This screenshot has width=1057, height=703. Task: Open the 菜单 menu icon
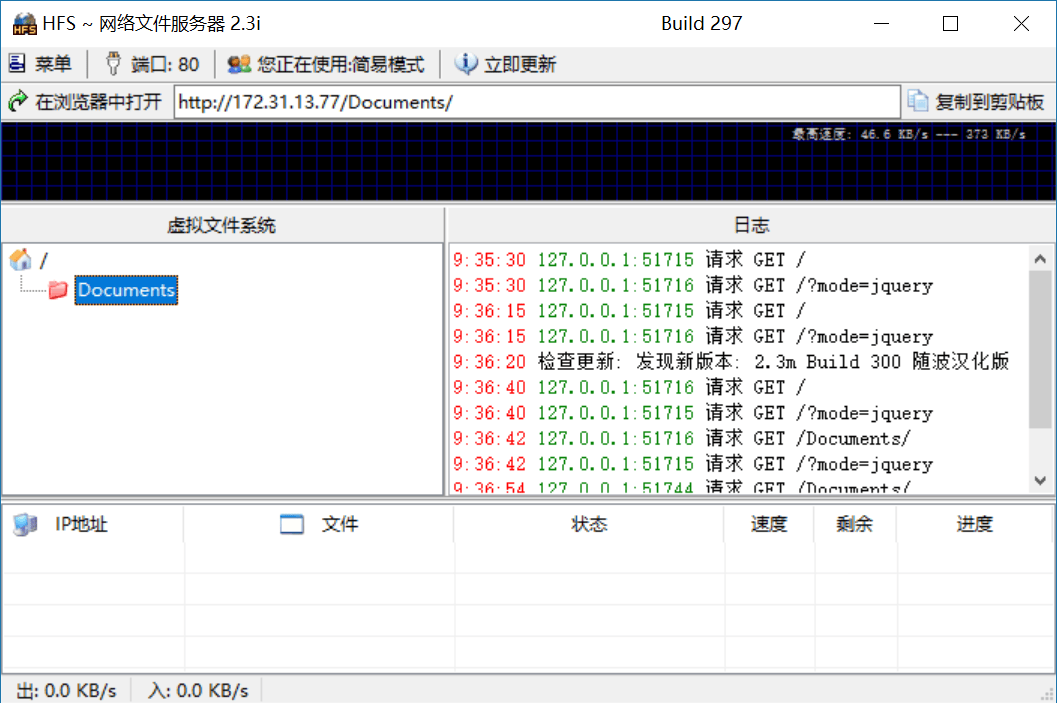[x=17, y=65]
